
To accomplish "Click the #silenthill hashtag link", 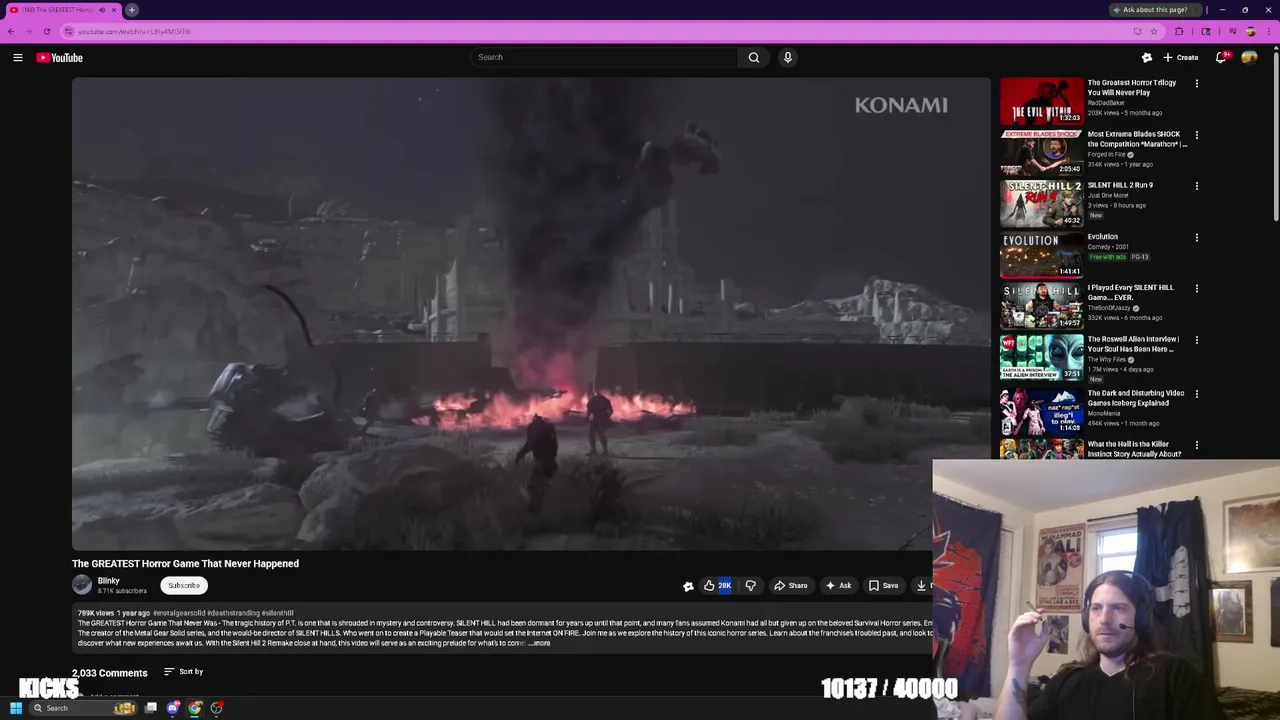I will click(278, 613).
